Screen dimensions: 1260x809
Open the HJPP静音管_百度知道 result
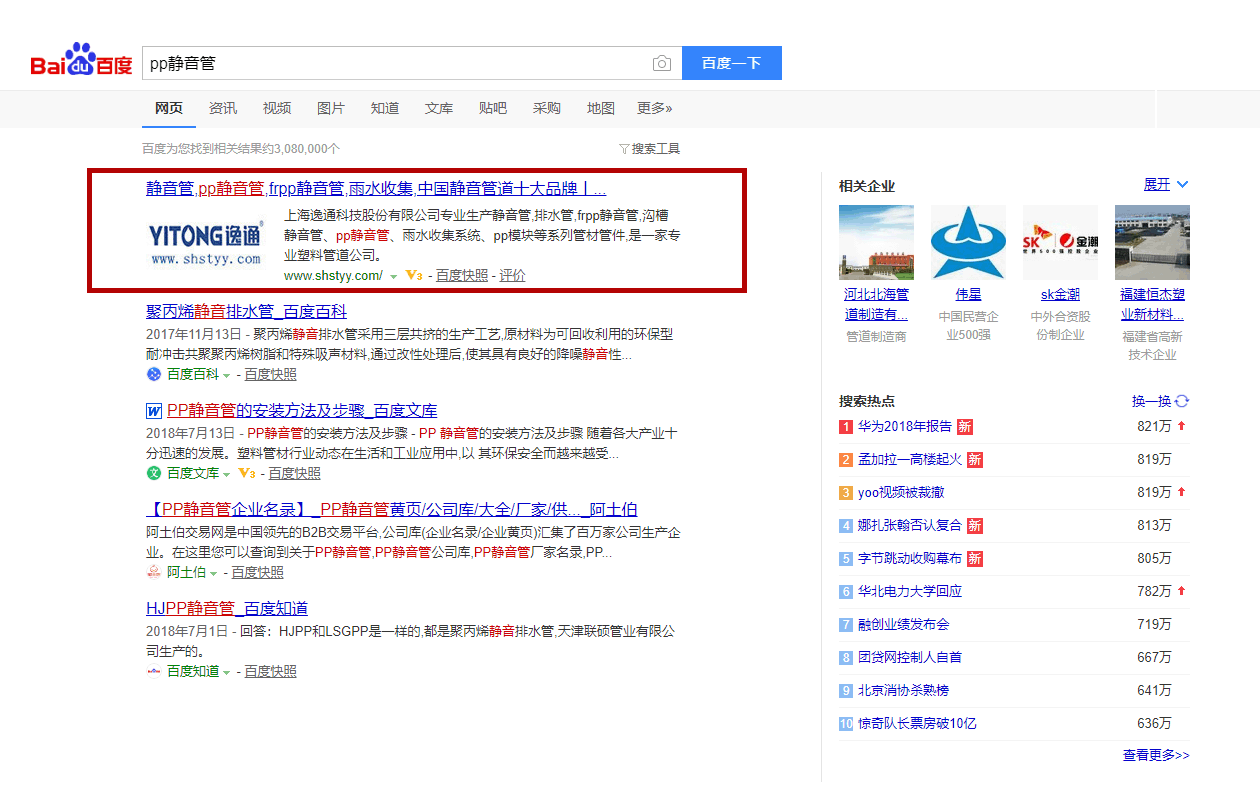point(227,609)
